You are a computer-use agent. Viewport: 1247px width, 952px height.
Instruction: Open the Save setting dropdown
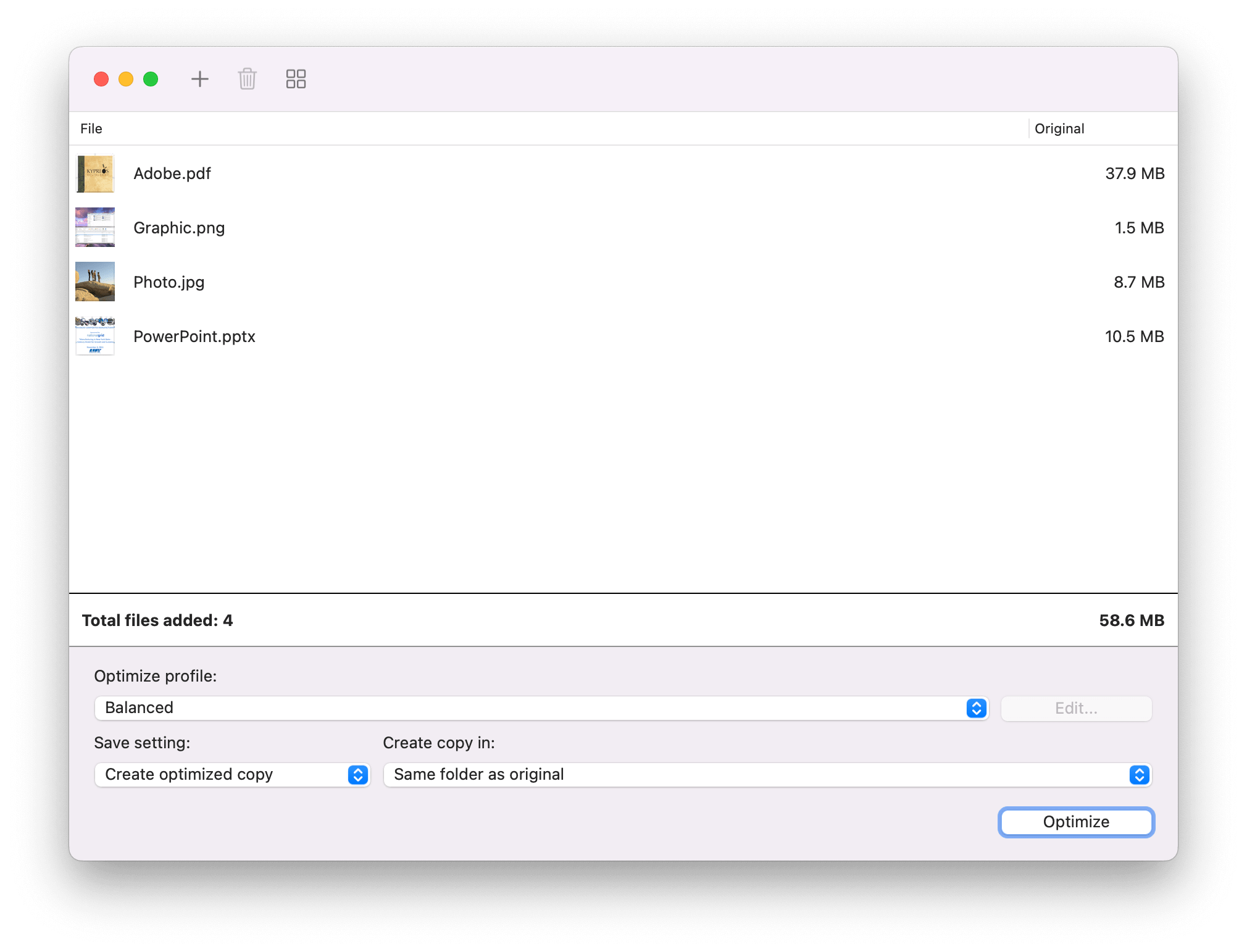point(231,774)
